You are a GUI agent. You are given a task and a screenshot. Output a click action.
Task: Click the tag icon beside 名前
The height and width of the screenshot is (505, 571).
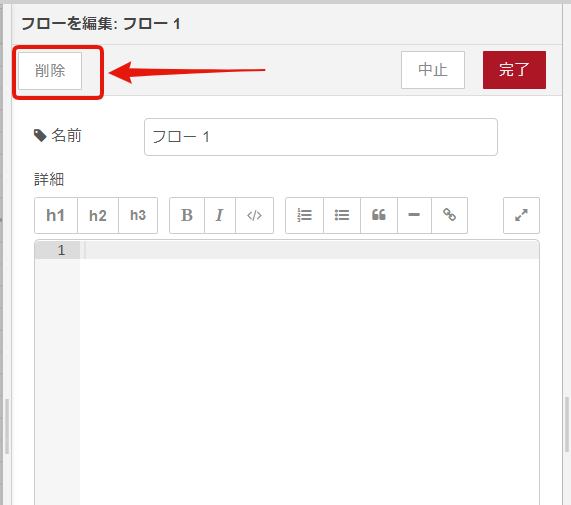pyautogui.click(x=40, y=136)
